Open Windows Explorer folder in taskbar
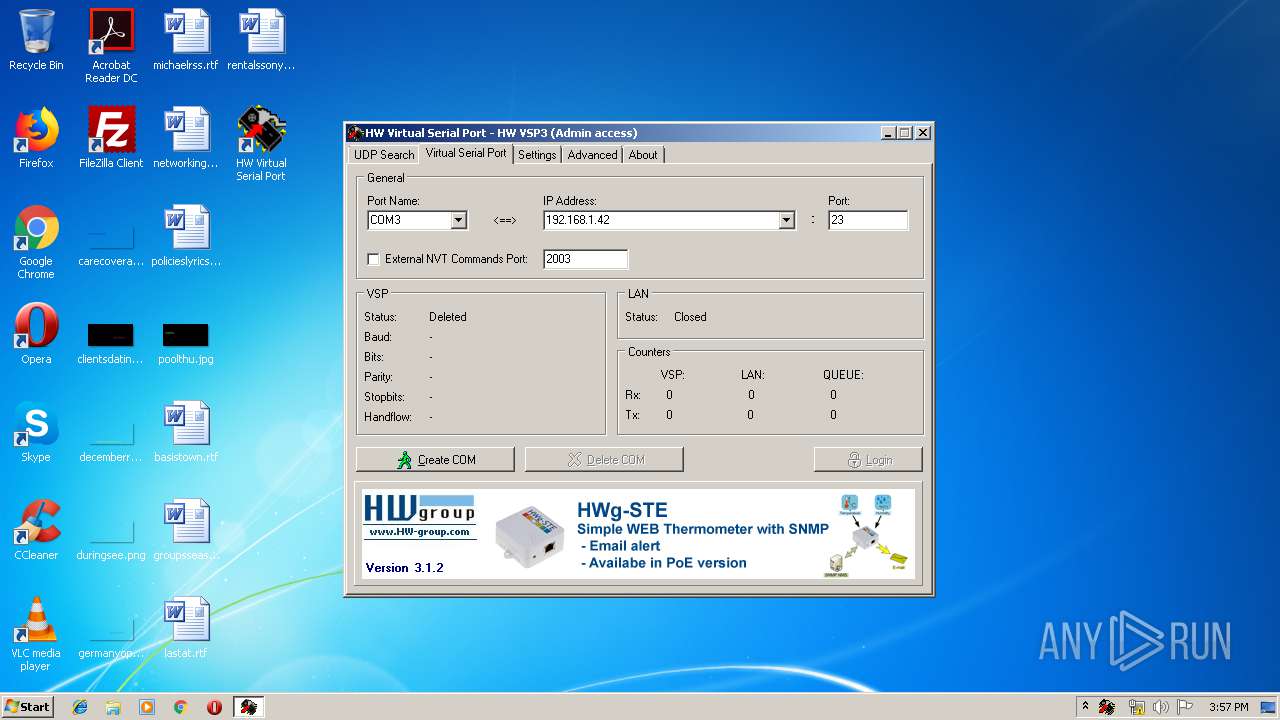Viewport: 1280px width, 720px height. [x=113, y=707]
